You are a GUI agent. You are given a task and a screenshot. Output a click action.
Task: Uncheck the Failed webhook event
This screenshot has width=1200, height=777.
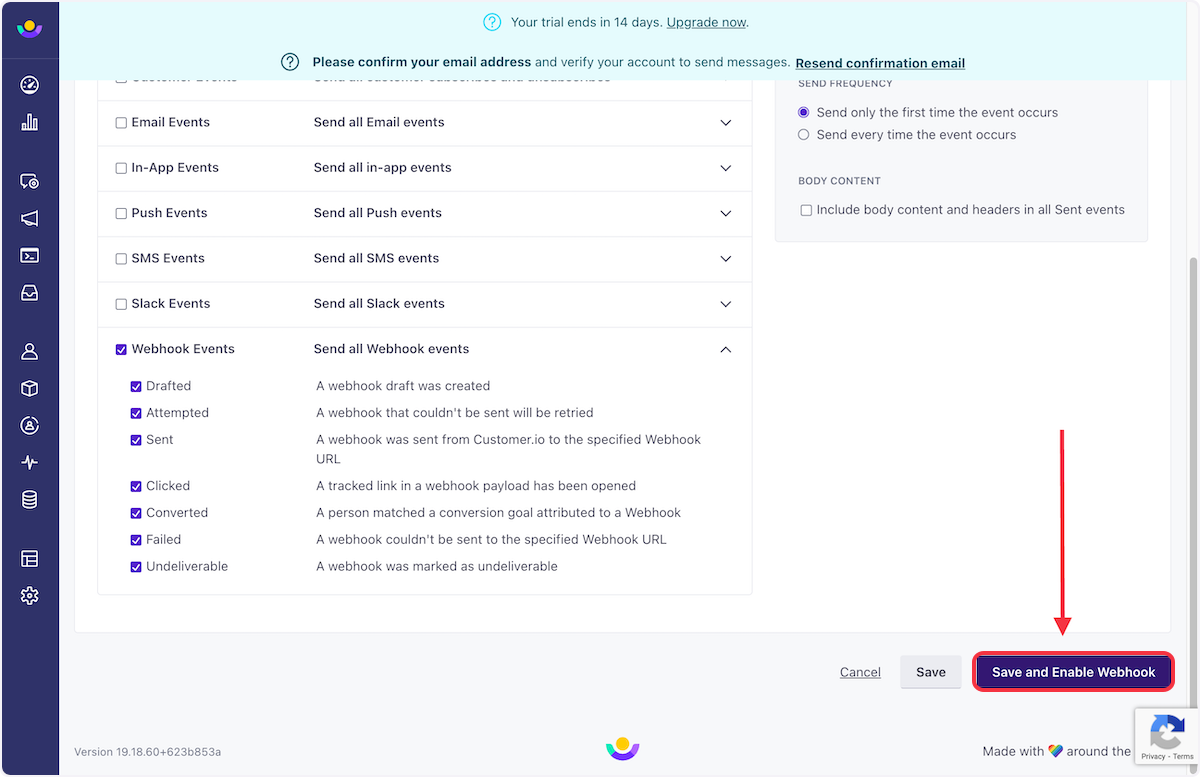point(136,540)
